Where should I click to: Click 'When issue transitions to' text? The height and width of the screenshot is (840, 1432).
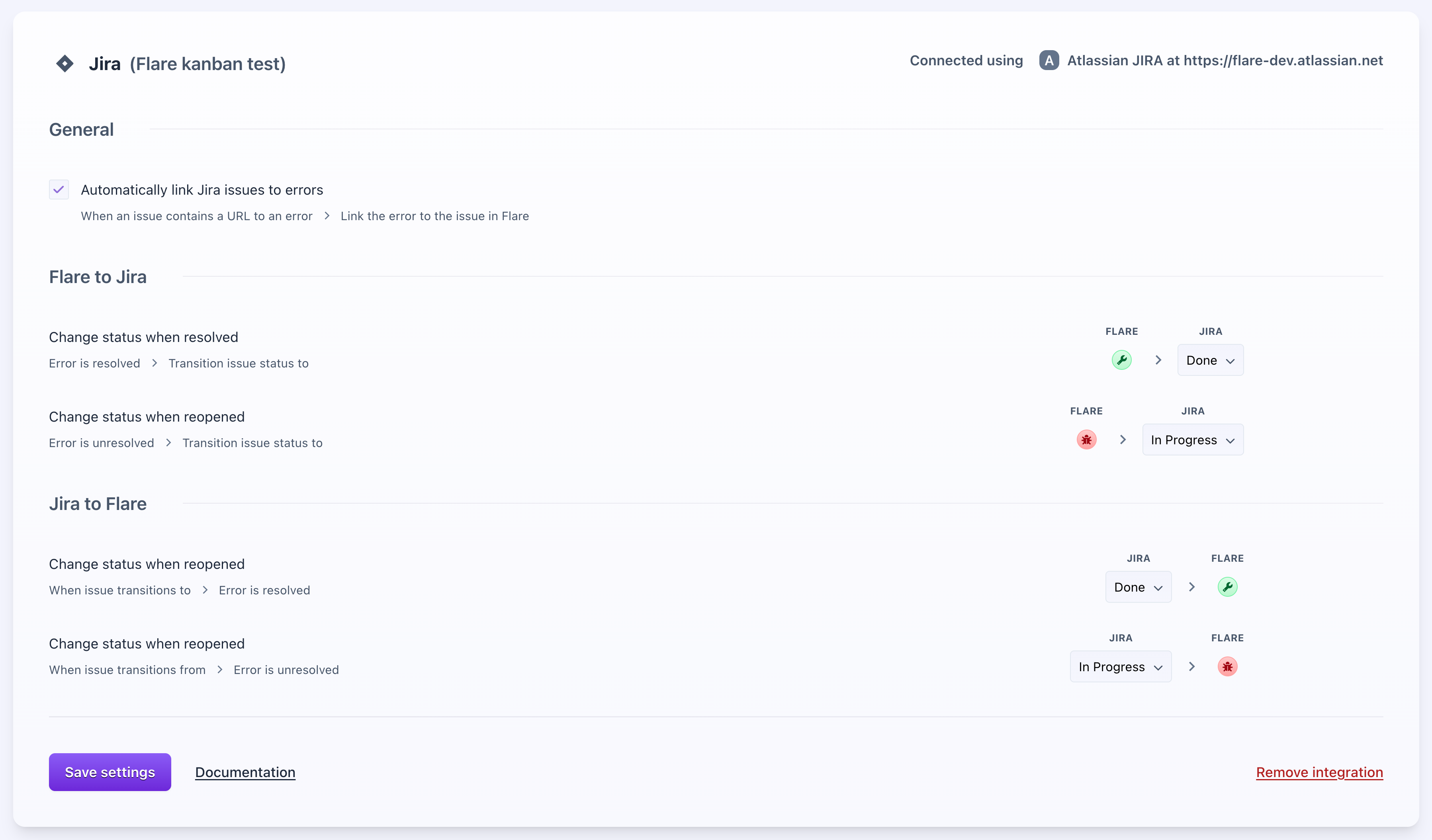120,590
